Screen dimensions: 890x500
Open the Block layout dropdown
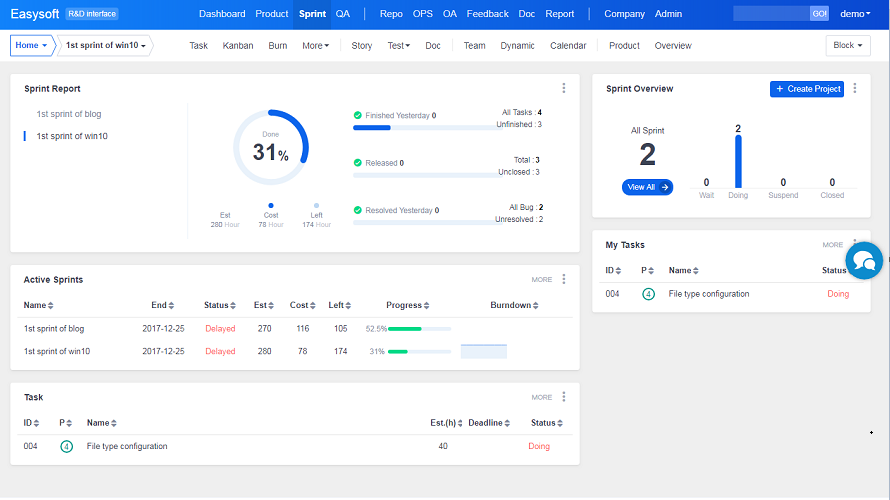pyautogui.click(x=848, y=46)
